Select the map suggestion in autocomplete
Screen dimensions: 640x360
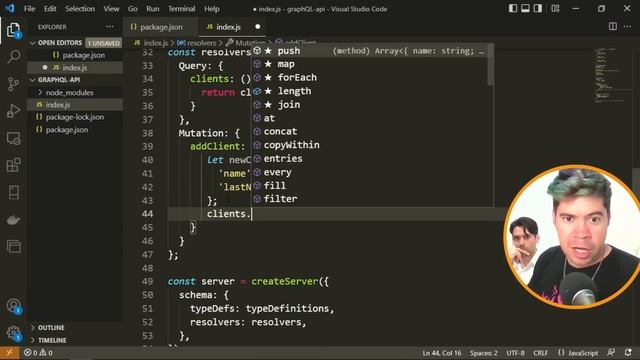click(x=369, y=64)
